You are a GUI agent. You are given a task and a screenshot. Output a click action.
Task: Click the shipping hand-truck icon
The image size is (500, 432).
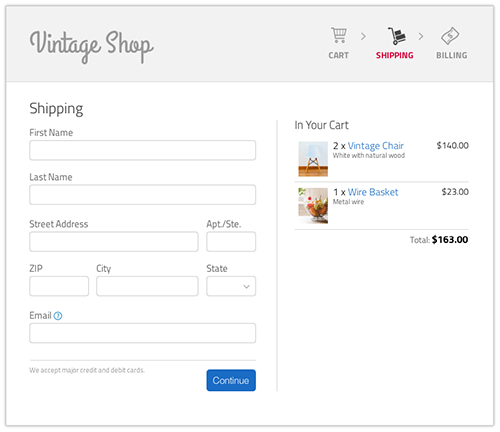click(397, 36)
